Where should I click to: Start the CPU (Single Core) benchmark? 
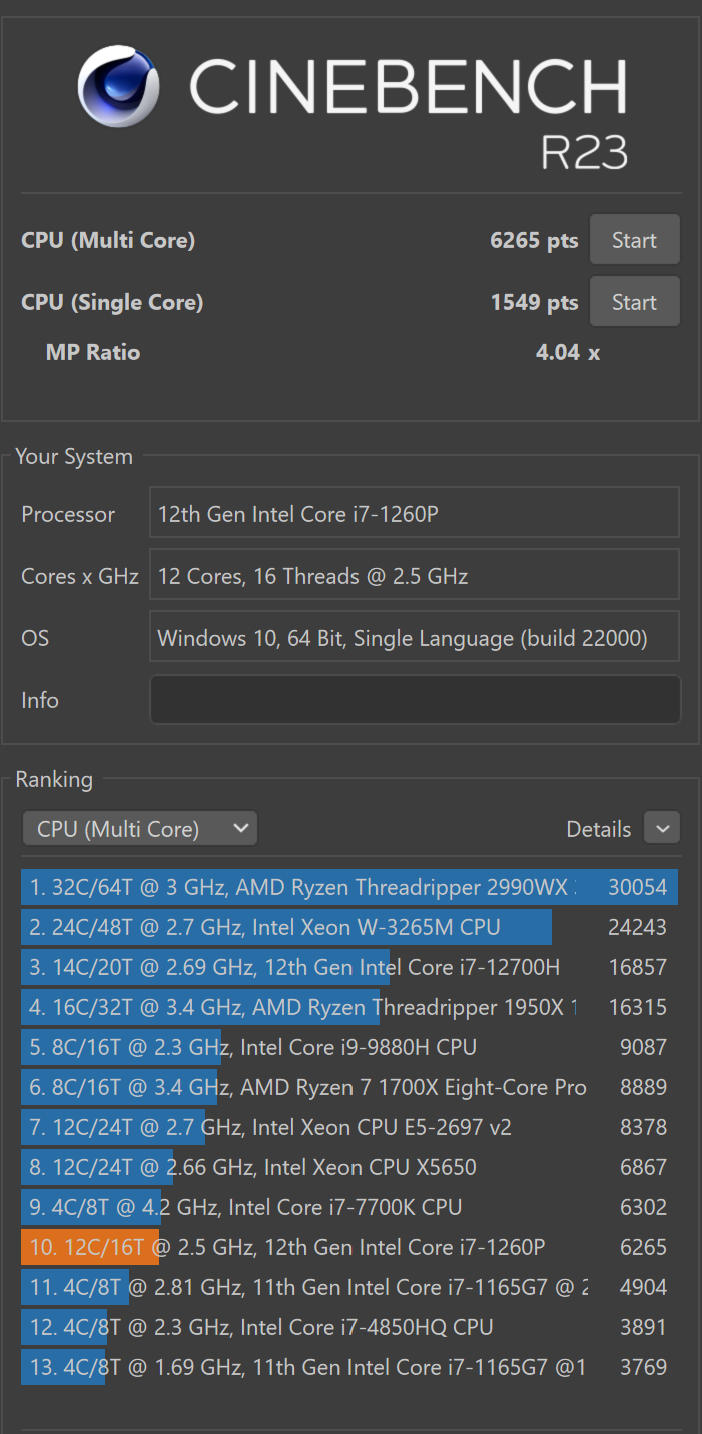(634, 301)
